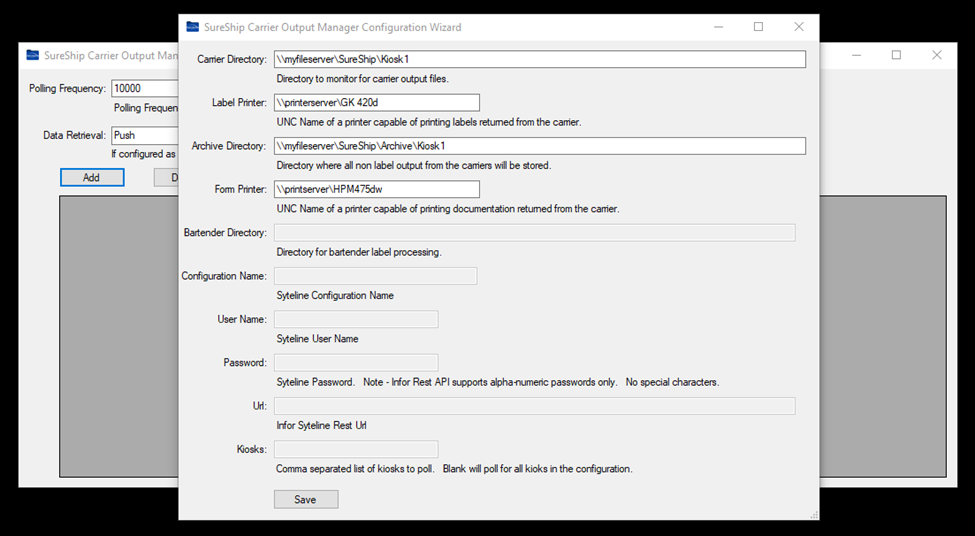The height and width of the screenshot is (536, 975).
Task: Select the Label Printer text box
Action: (x=377, y=103)
